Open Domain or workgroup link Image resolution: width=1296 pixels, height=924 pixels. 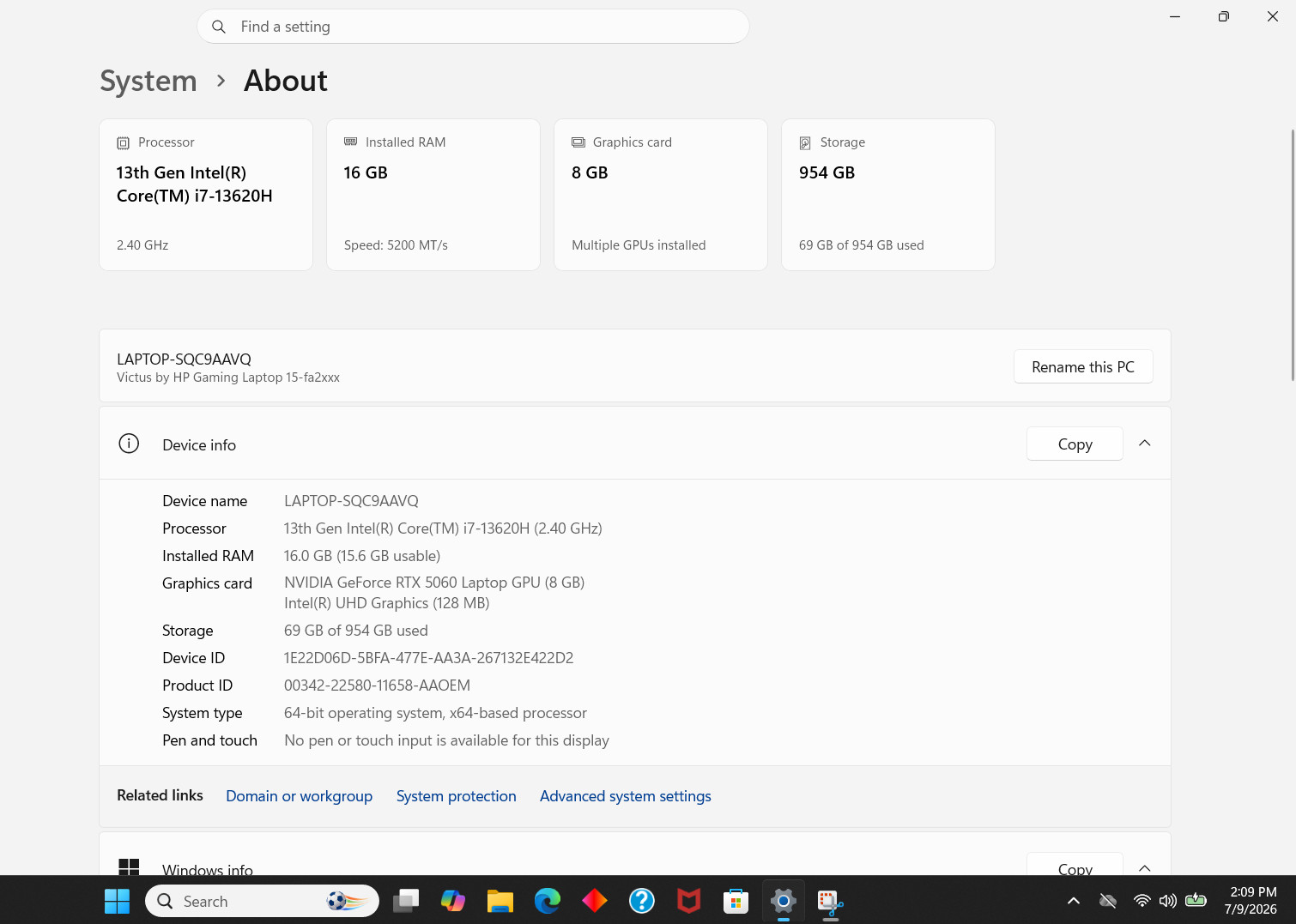tap(299, 796)
